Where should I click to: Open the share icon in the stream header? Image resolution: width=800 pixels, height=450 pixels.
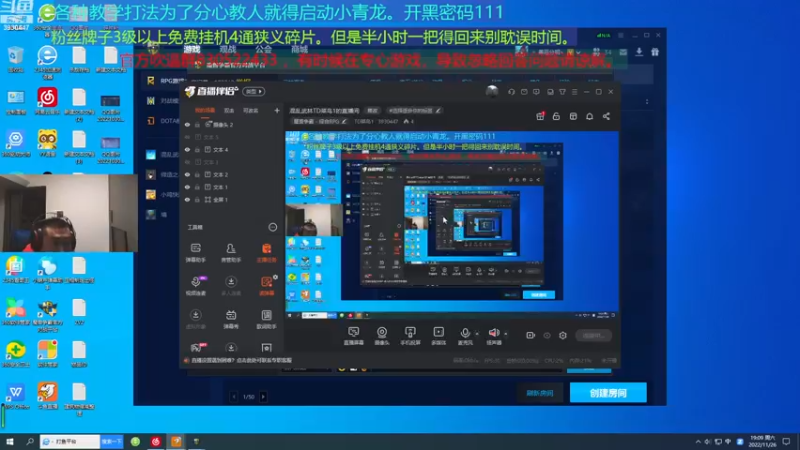[x=606, y=116]
